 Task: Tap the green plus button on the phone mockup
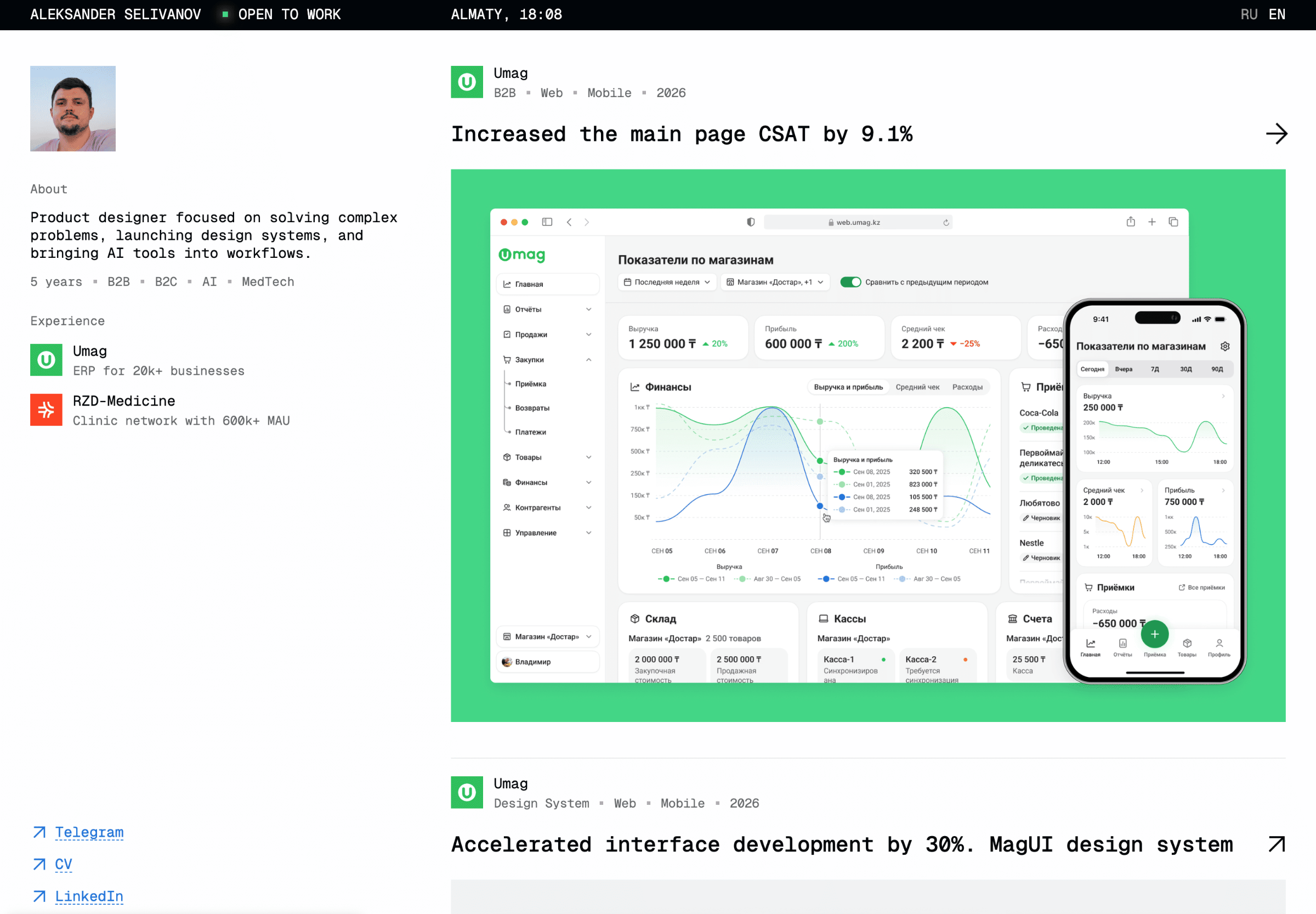[x=1155, y=634]
